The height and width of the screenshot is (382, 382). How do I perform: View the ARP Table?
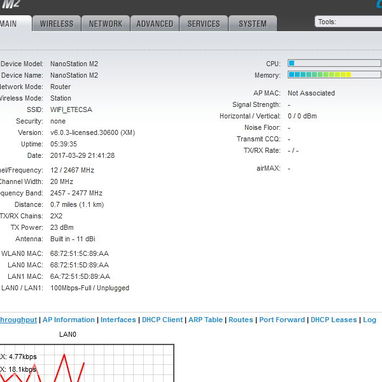pos(205,320)
